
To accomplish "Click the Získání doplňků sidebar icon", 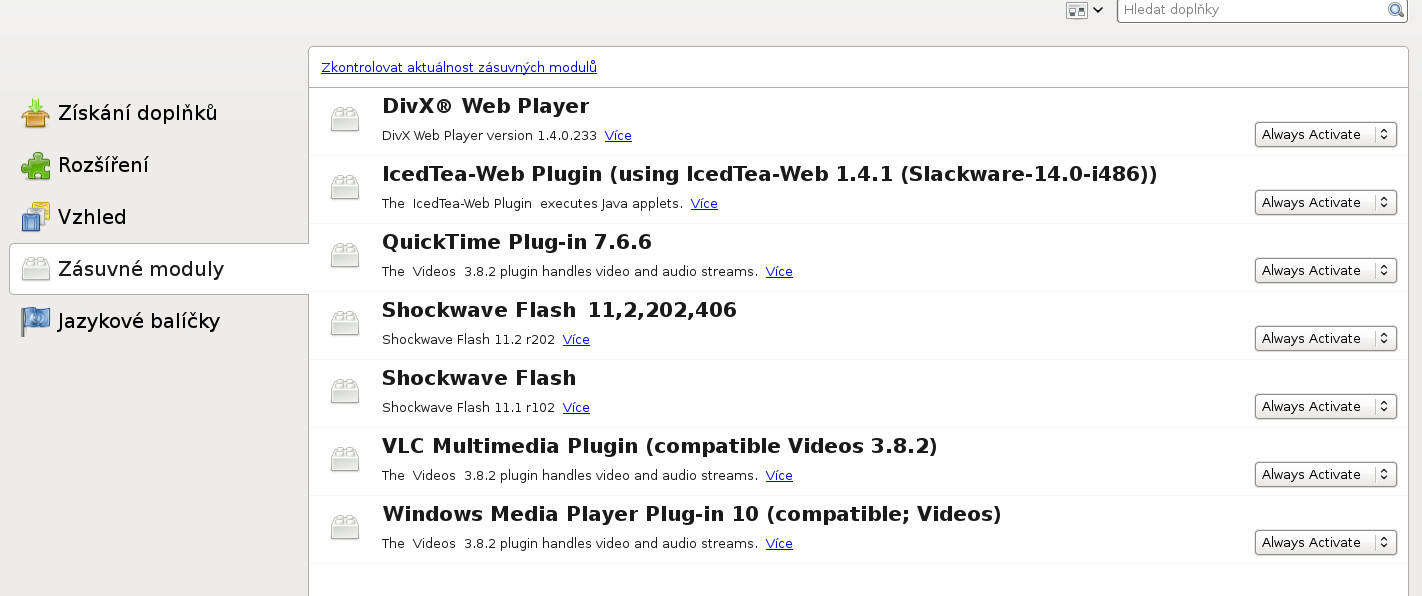I will click(36, 113).
